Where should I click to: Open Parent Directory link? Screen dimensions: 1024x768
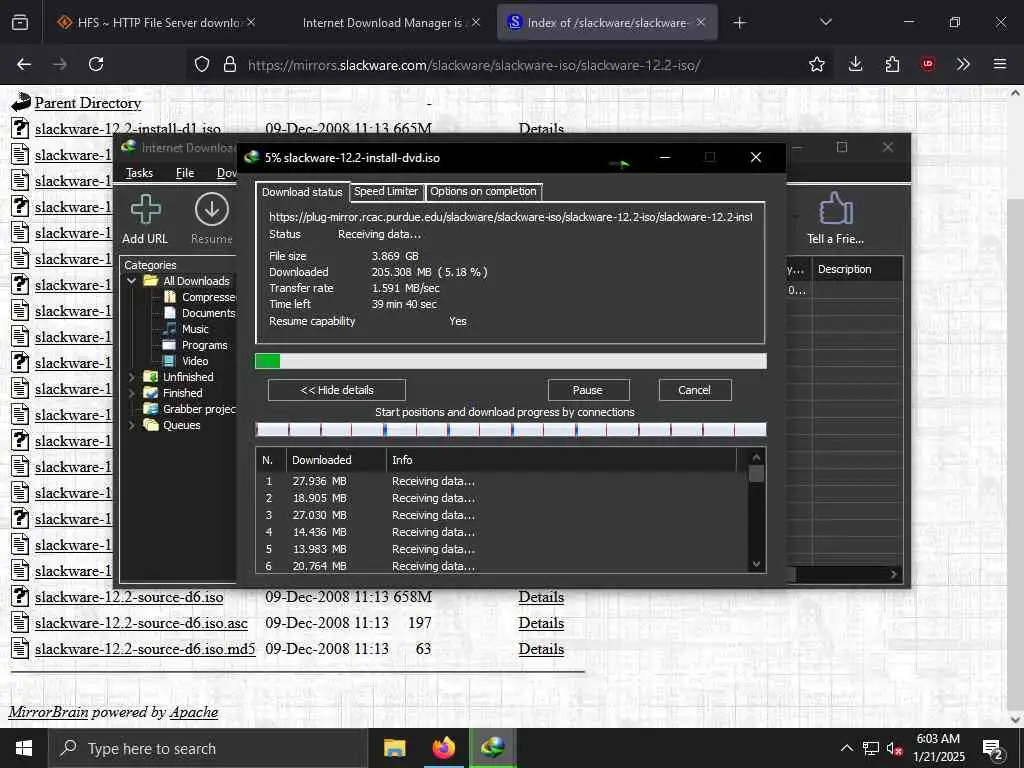pos(88,103)
